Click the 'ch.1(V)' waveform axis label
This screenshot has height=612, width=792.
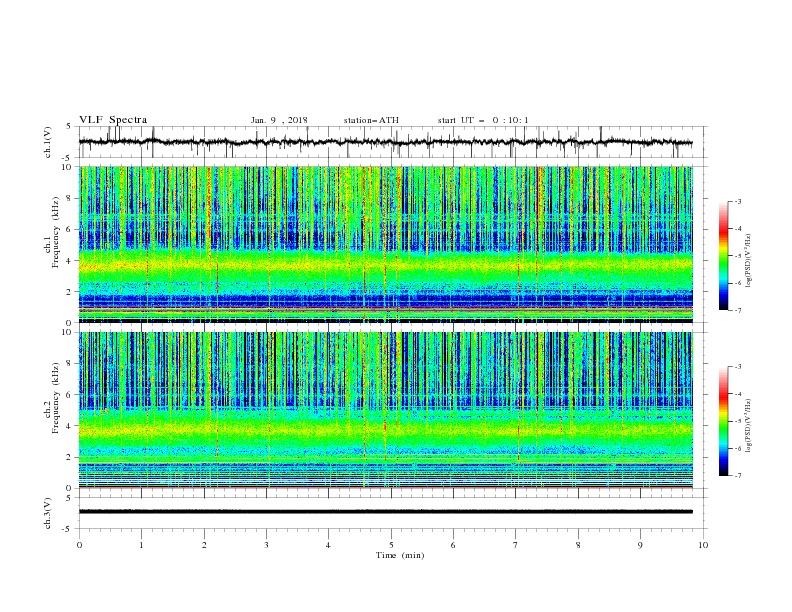coord(48,142)
